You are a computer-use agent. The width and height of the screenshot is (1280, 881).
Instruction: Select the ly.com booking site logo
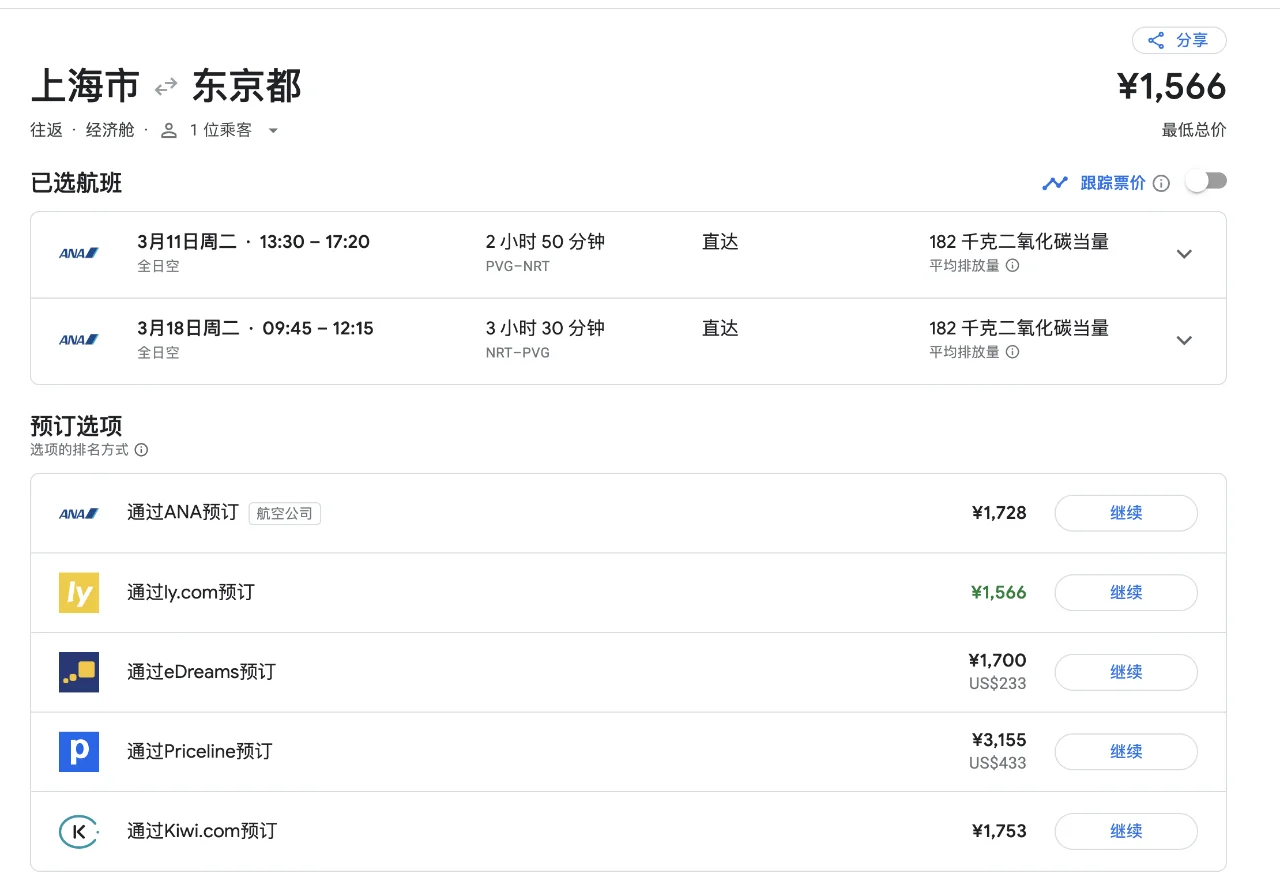coord(79,592)
